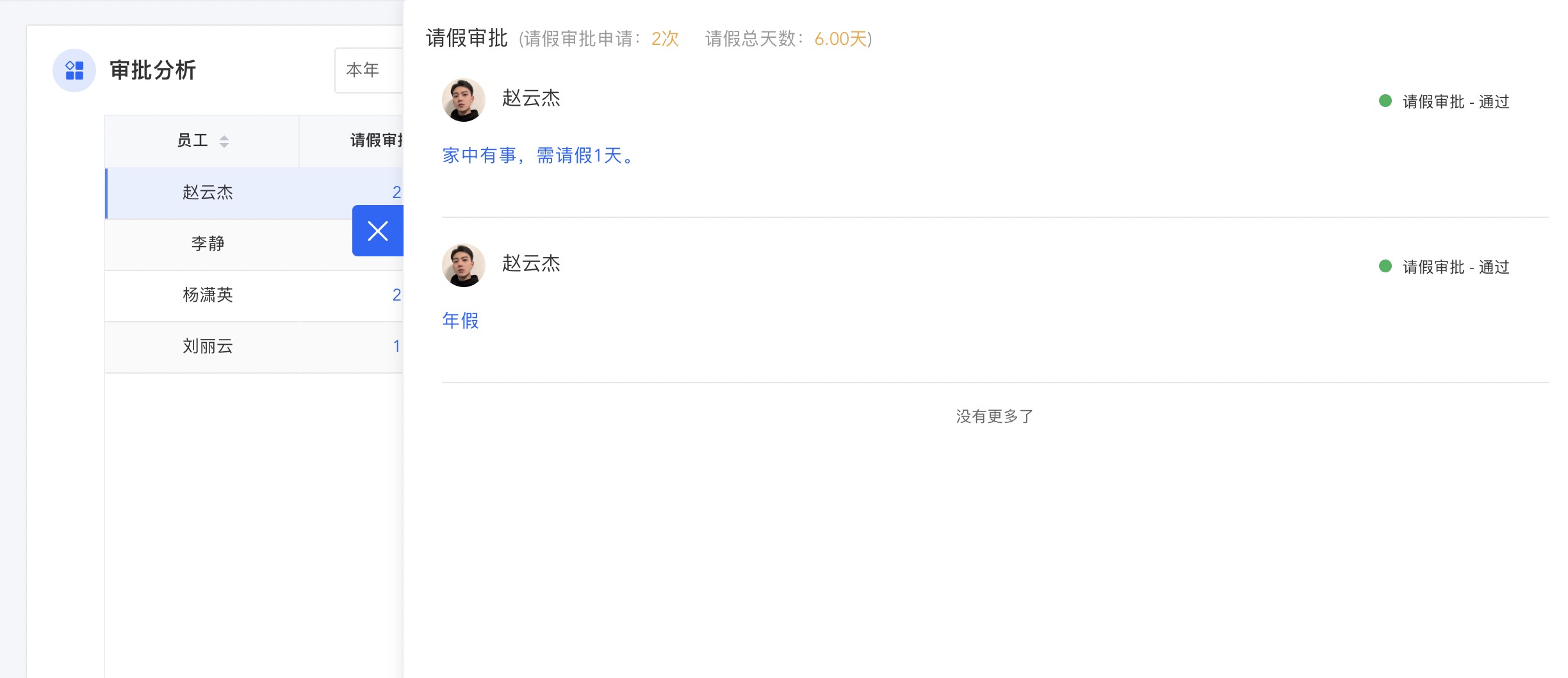Click the first green approved status dot
Viewport: 1568px width, 678px height.
1385,101
